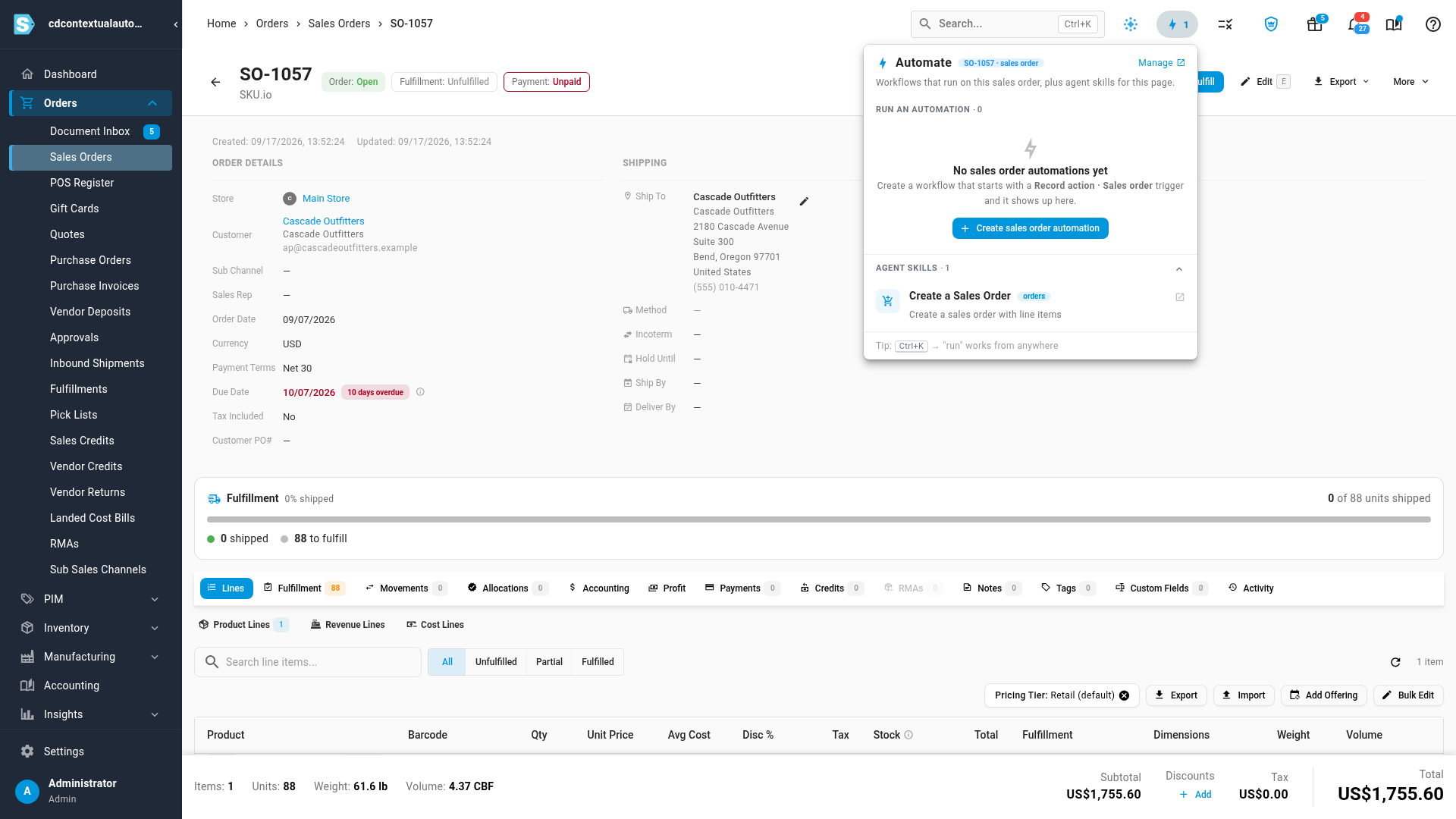Open the Activity tab
The height and width of the screenshot is (819, 1456).
[1251, 588]
